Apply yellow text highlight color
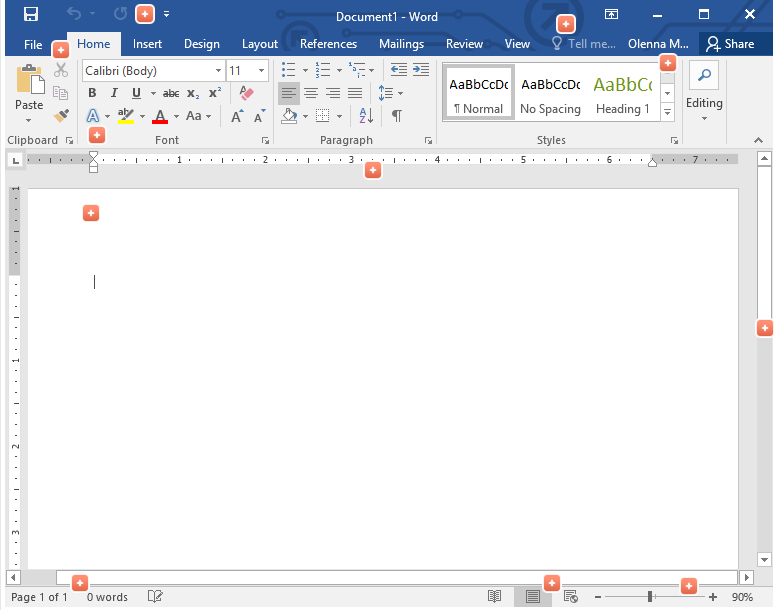This screenshot has width=776, height=610. point(126,116)
